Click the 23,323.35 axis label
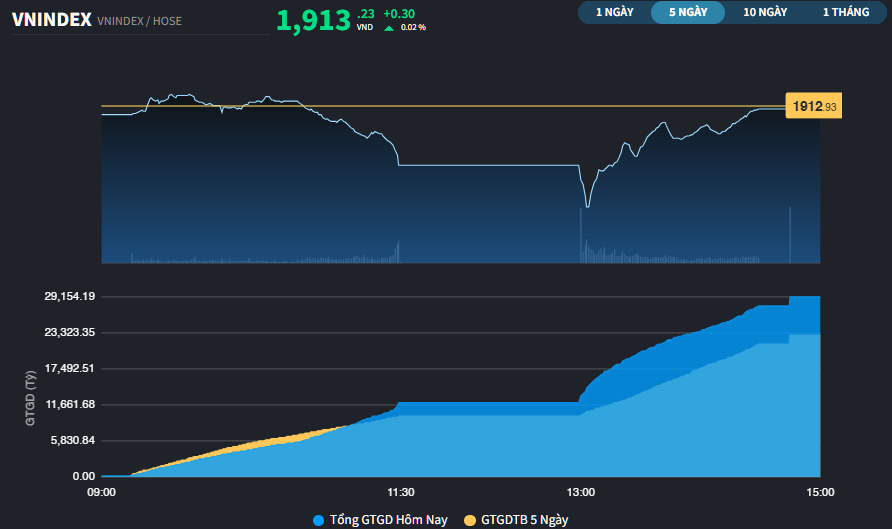 pos(69,332)
